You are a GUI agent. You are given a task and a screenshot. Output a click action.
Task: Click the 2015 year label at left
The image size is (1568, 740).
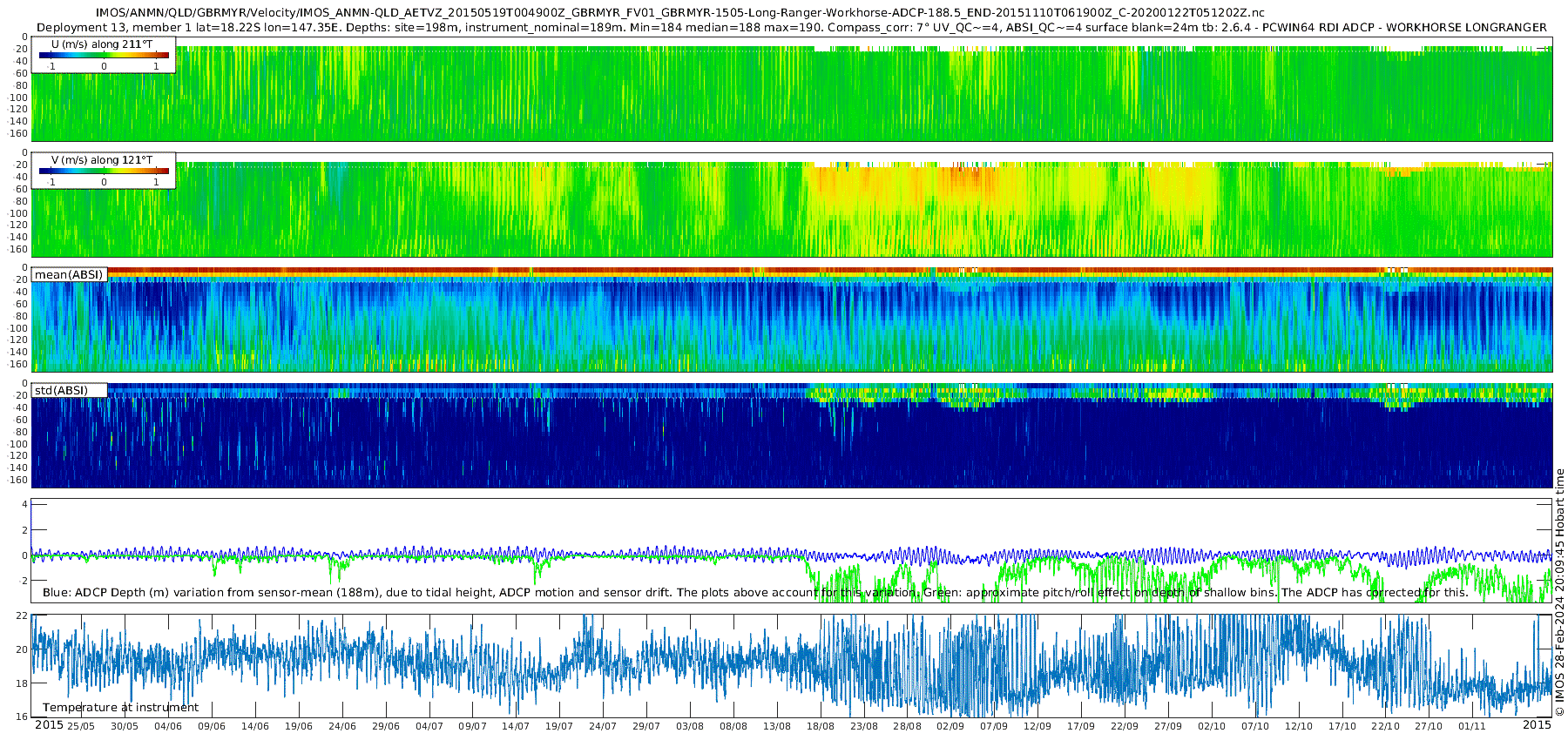[49, 724]
